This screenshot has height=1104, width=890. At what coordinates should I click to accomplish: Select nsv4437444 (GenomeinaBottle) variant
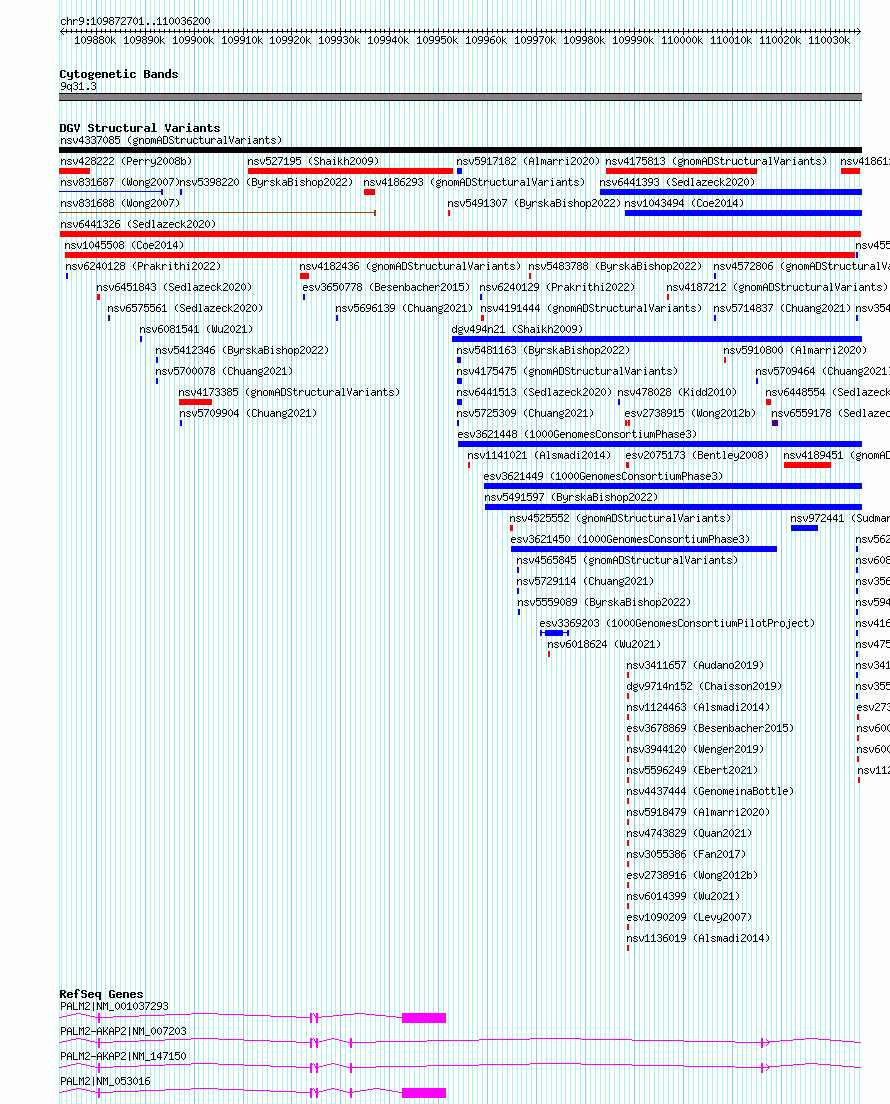710,792
